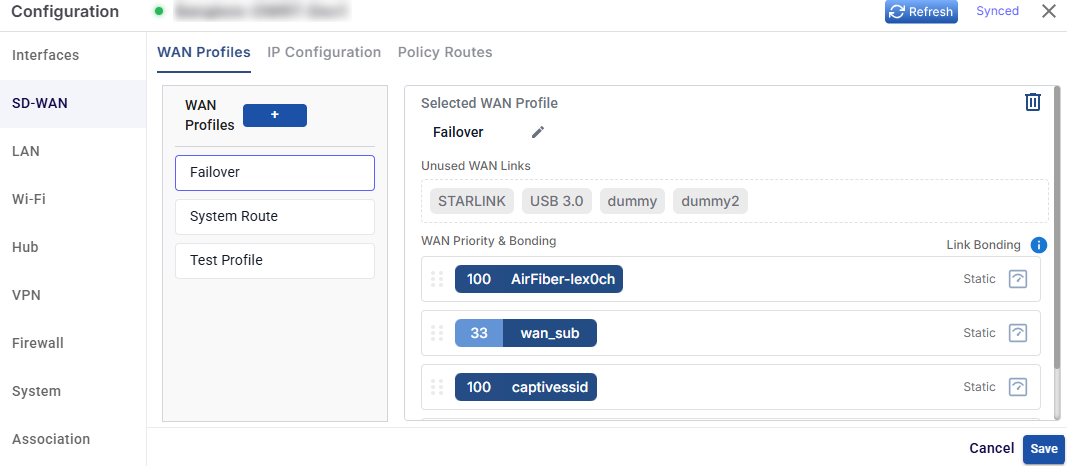
Task: Toggle link bonding for AirFiber-lex0ch
Action: (x=1017, y=279)
